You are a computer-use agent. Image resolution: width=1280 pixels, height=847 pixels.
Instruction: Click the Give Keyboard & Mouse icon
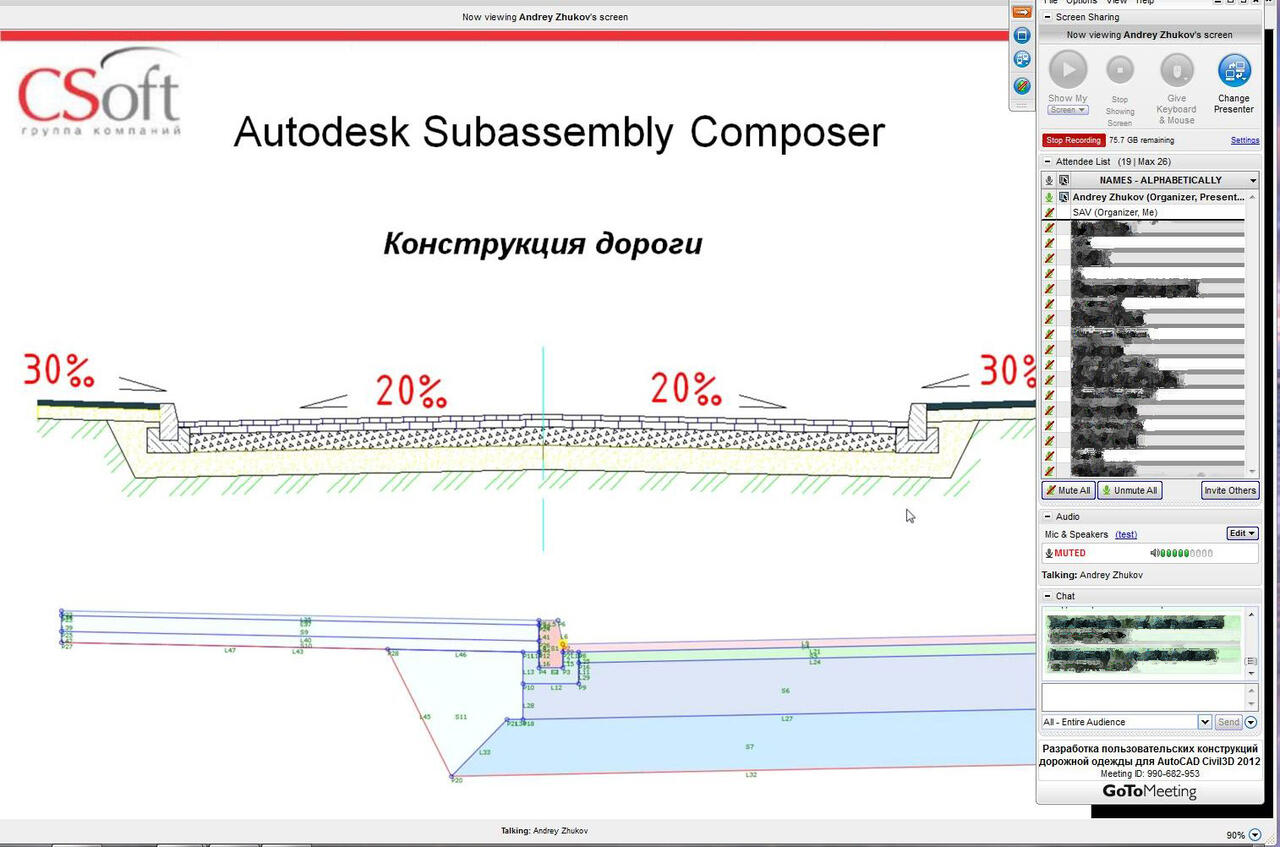click(1176, 70)
